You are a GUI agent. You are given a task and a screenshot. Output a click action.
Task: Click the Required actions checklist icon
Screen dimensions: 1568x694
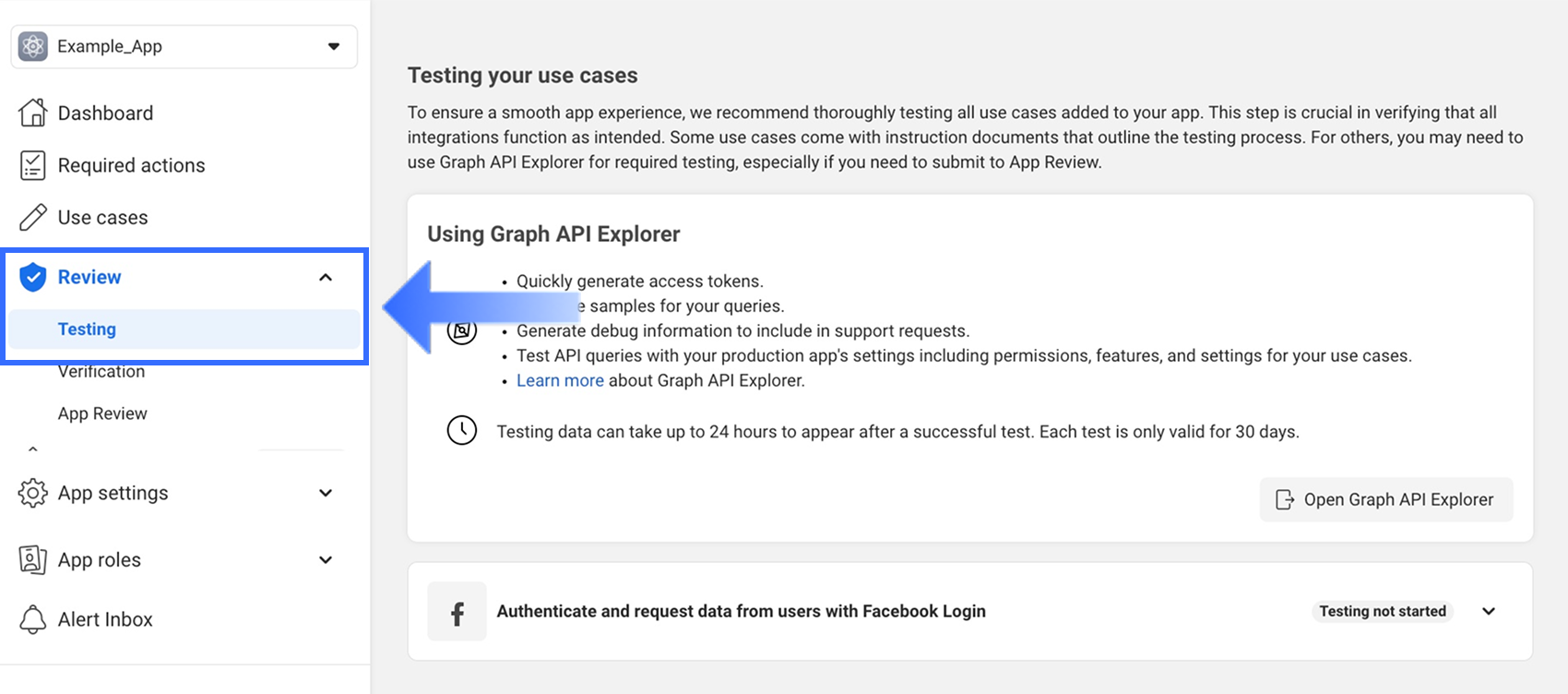pyautogui.click(x=33, y=165)
